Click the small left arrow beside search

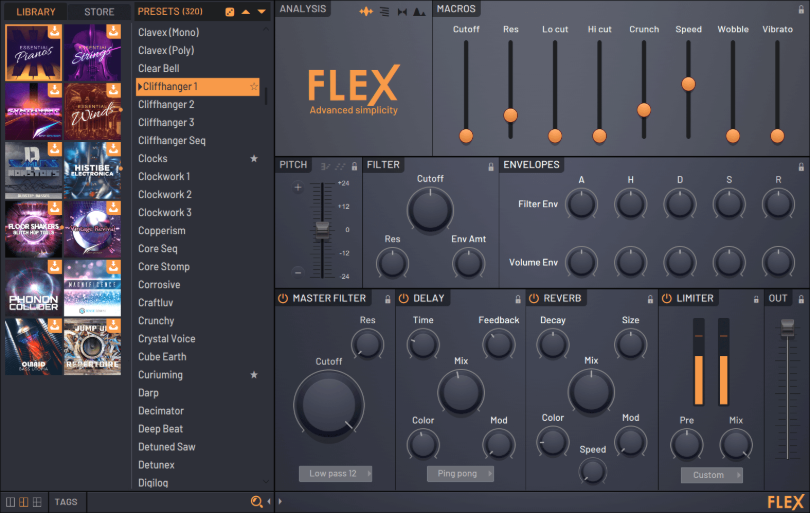click(269, 501)
